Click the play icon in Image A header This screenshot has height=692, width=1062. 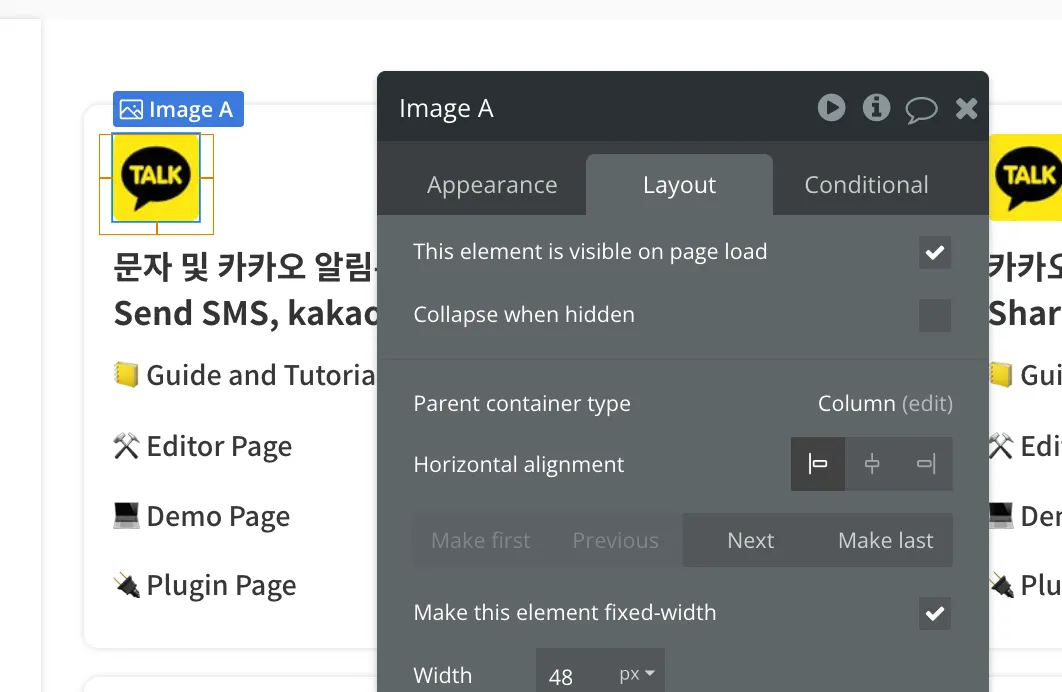(831, 108)
